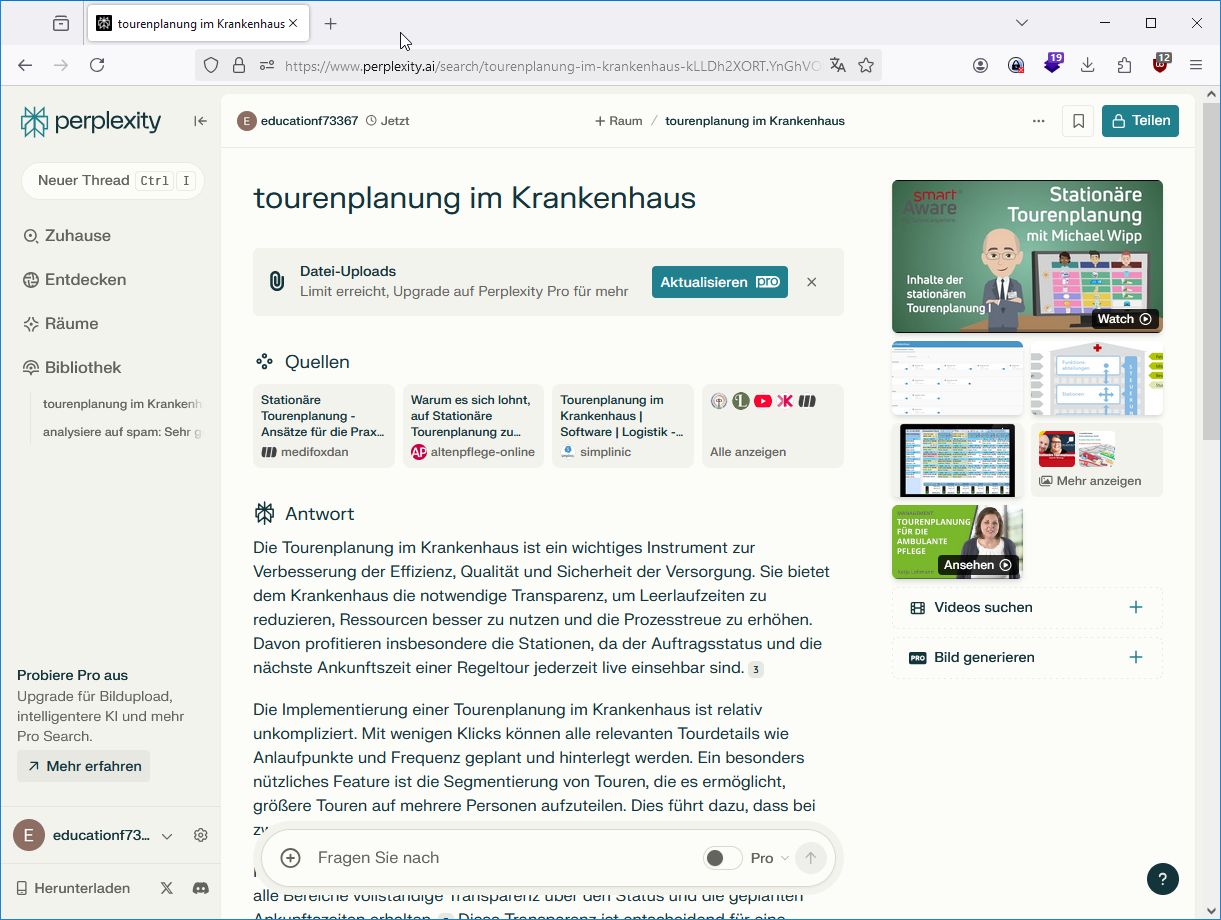Image resolution: width=1221 pixels, height=920 pixels.
Task: Open the help question mark button
Action: [x=1162, y=879]
